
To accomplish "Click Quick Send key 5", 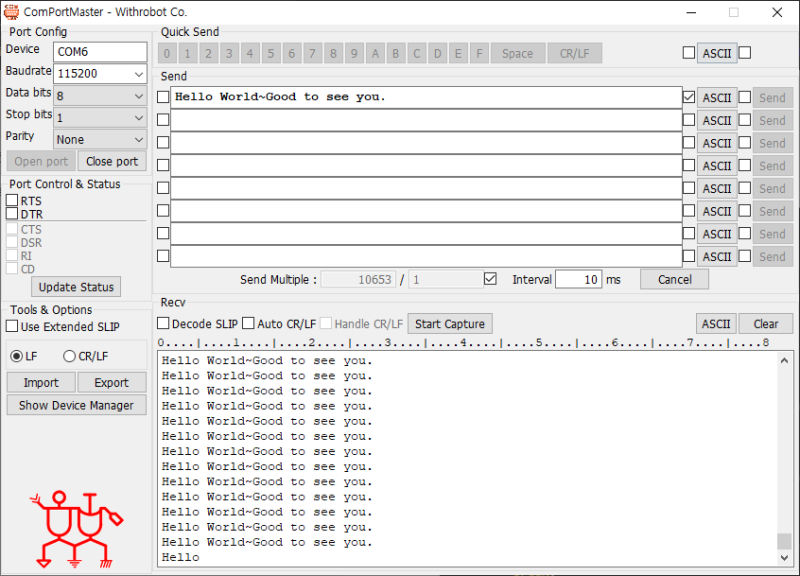I will coord(271,54).
